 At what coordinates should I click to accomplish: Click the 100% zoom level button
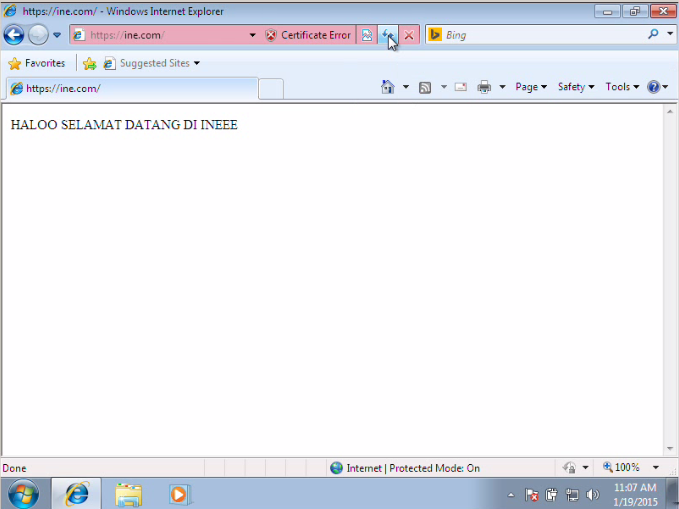621,467
